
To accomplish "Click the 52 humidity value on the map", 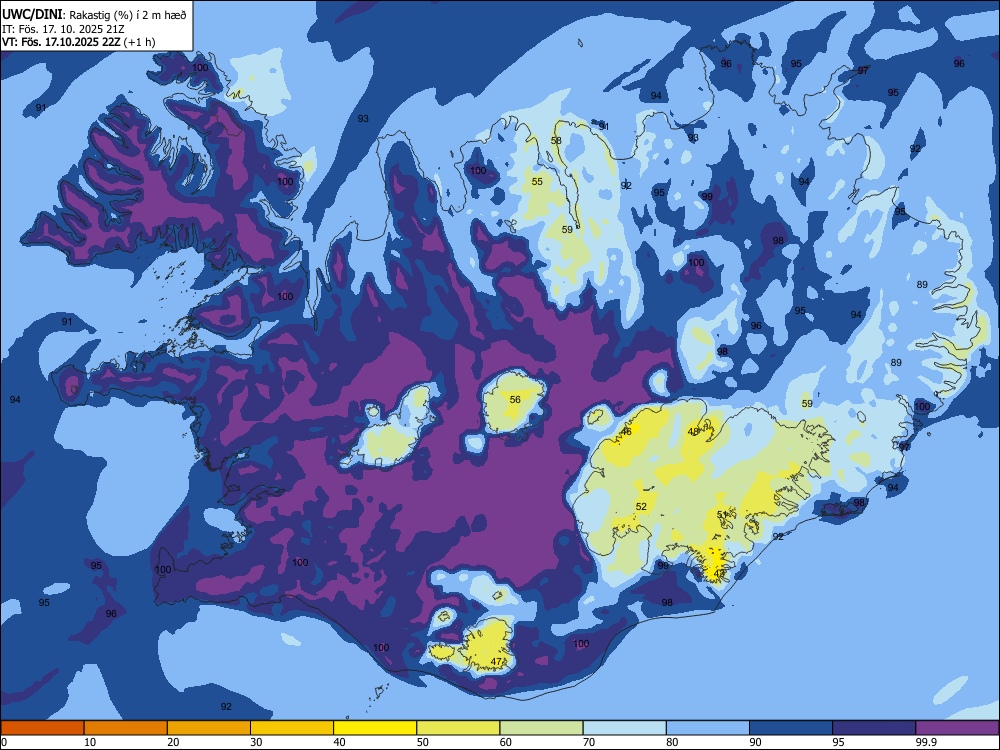I will click(641, 506).
